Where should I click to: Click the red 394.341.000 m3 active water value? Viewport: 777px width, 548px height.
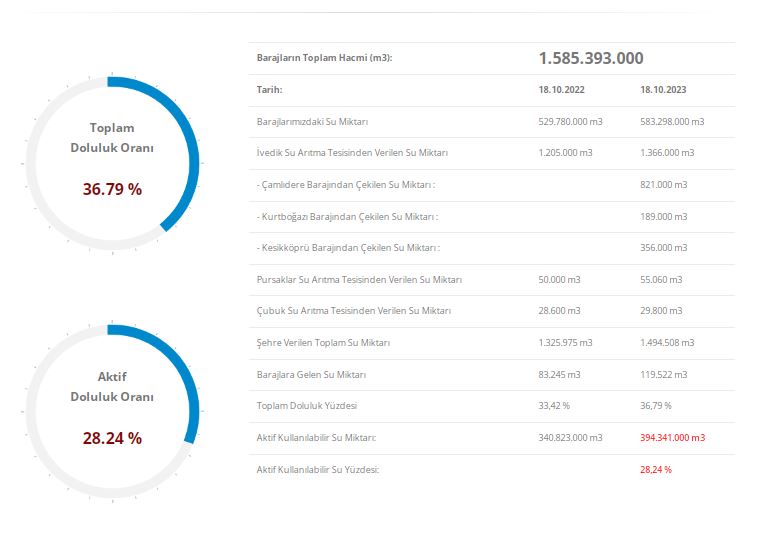pyautogui.click(x=672, y=438)
